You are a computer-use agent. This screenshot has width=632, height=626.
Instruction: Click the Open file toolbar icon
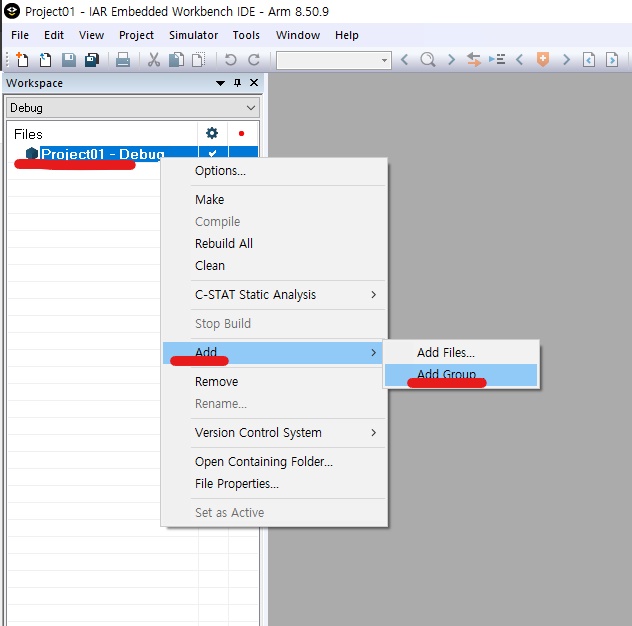coord(45,60)
